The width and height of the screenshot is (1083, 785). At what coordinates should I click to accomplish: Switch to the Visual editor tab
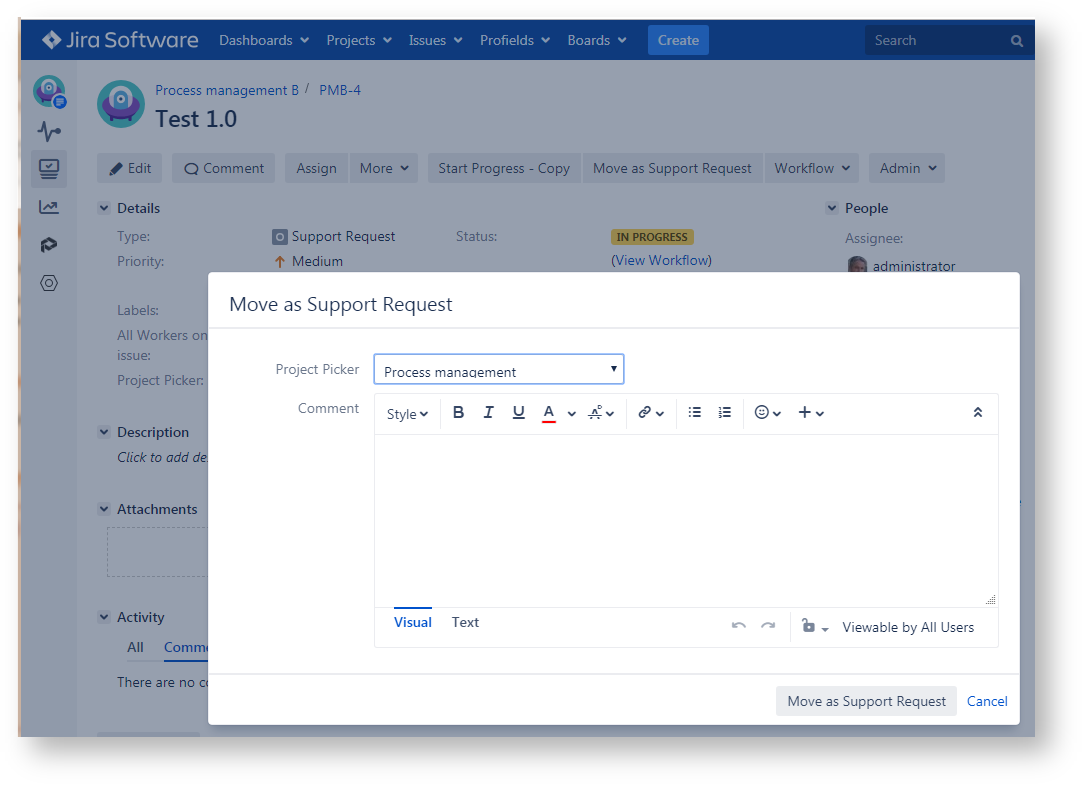412,622
